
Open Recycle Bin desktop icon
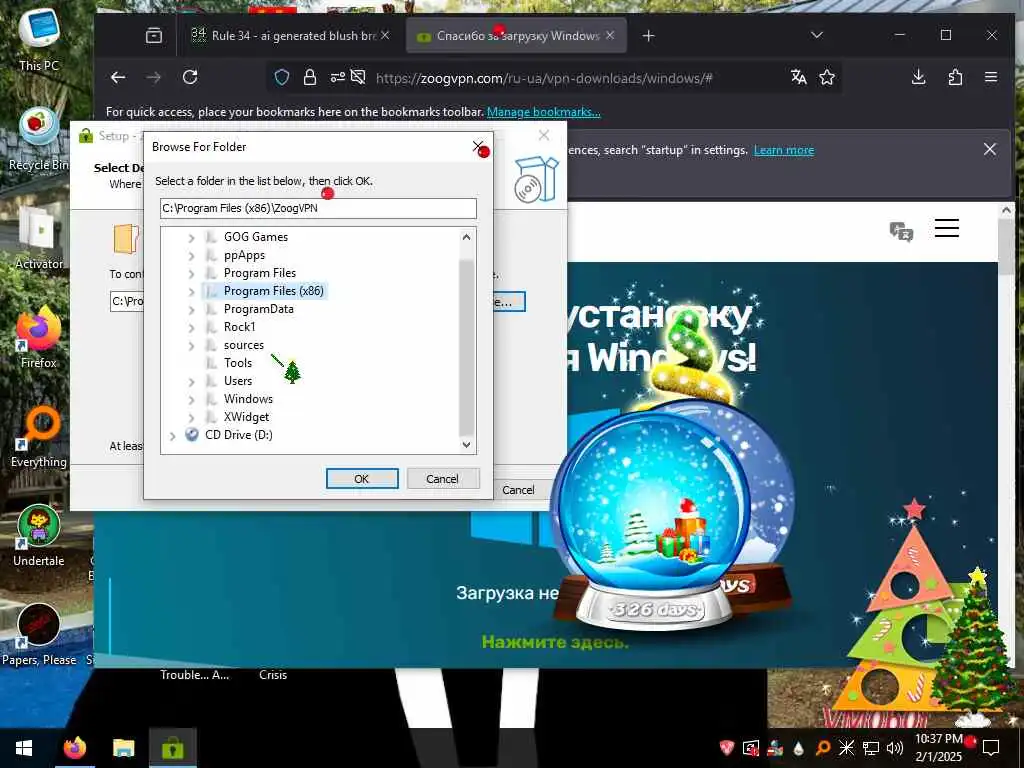click(x=39, y=139)
